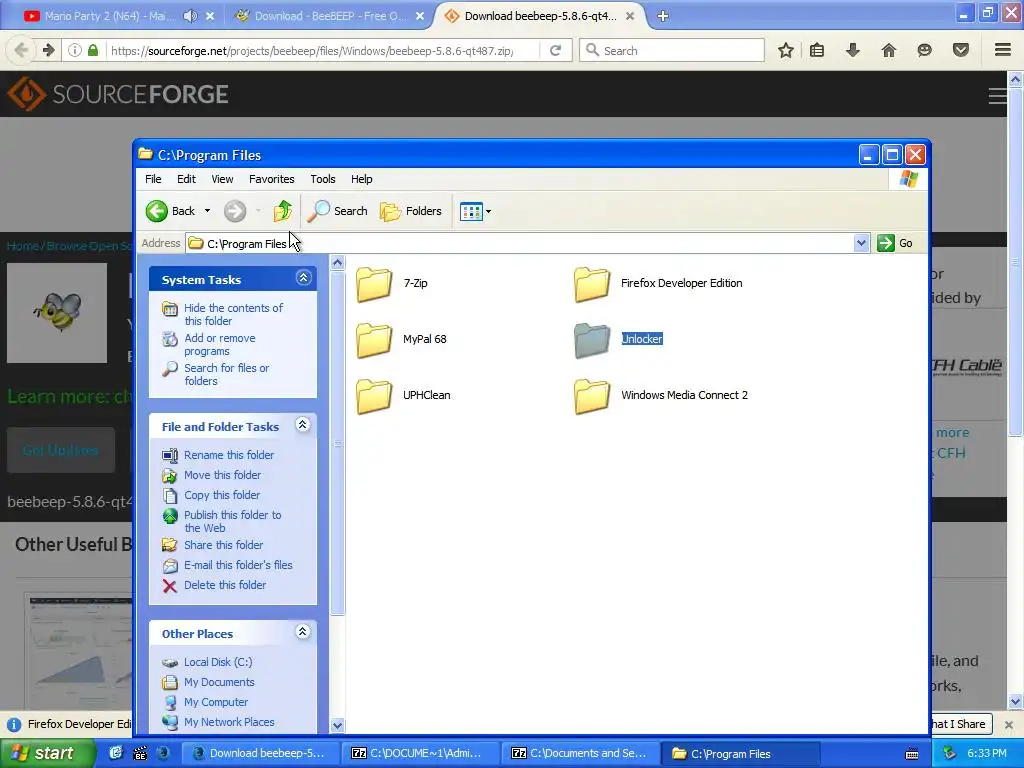Image resolution: width=1024 pixels, height=768 pixels.
Task: Click Rename this folder link
Action: [x=229, y=455]
